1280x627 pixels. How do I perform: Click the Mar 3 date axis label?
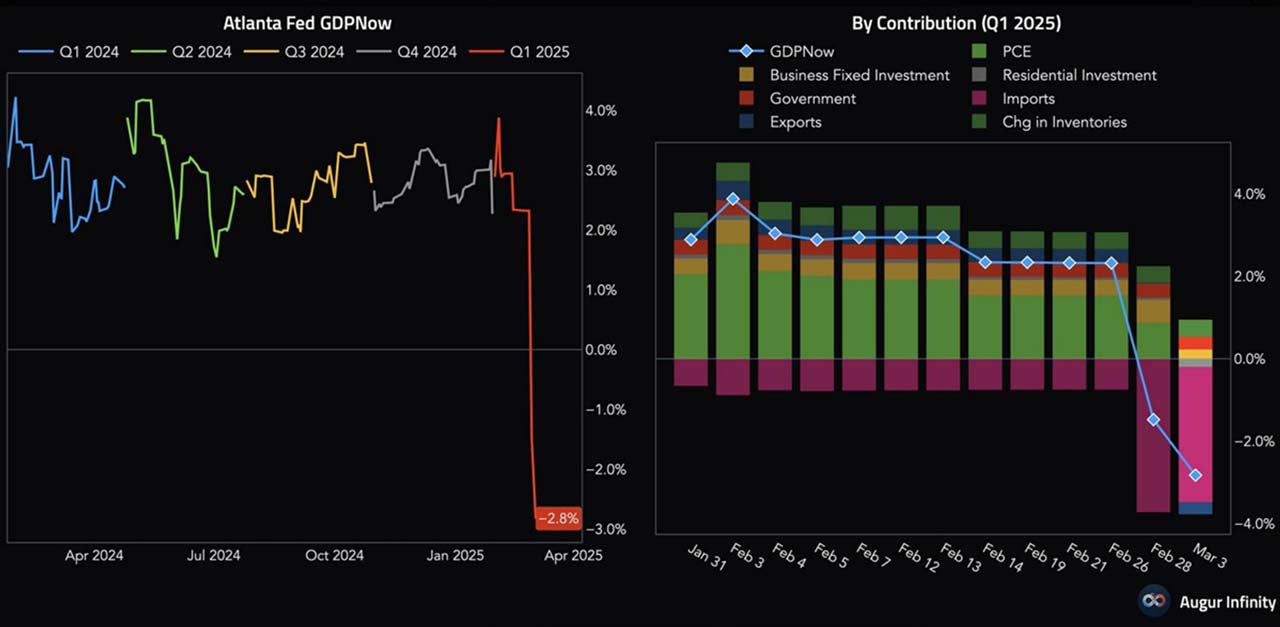(x=1208, y=557)
